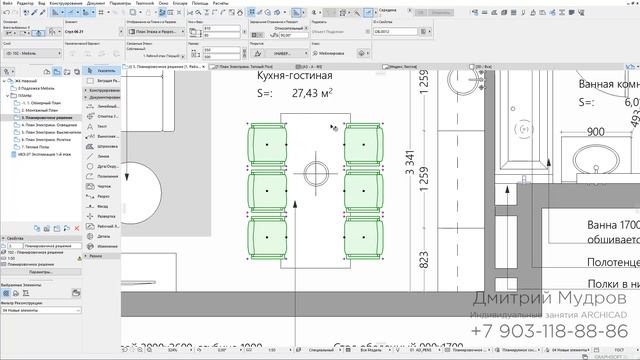Click the Параметры... button in navigator

coord(41,272)
